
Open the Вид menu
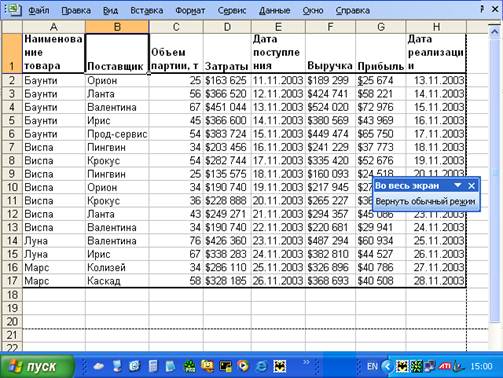(110, 11)
